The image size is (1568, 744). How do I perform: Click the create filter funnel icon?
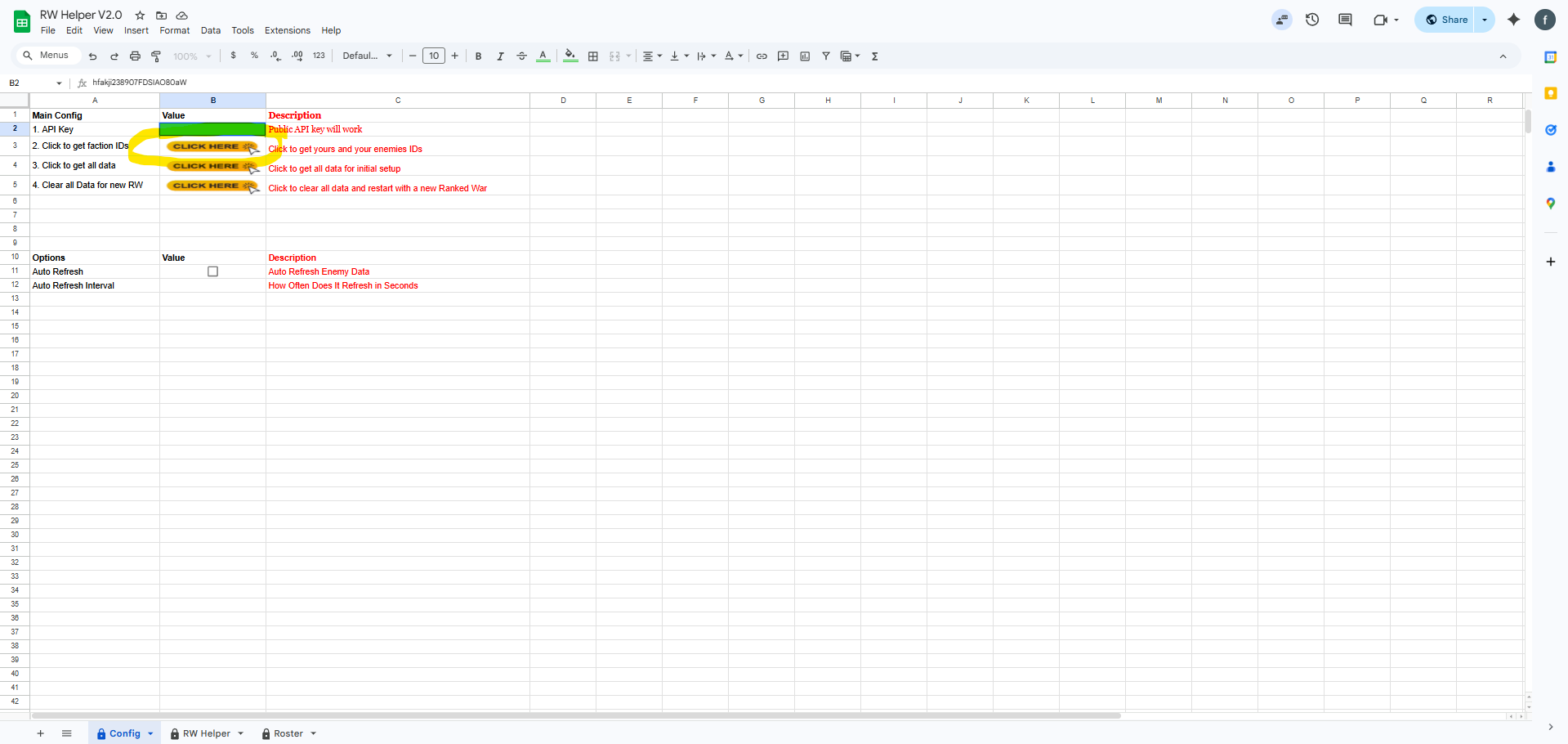[x=826, y=56]
